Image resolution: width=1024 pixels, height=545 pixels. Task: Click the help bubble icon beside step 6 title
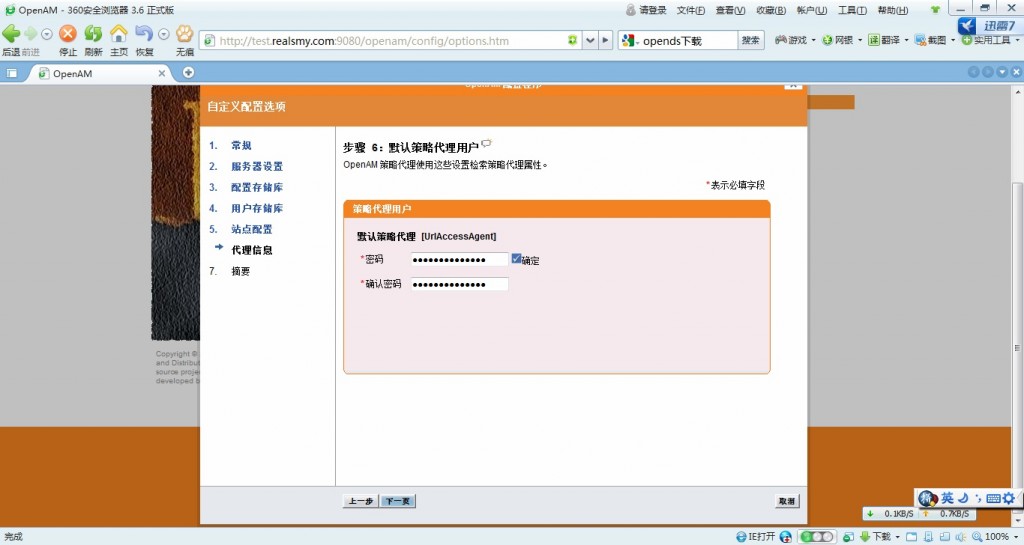click(x=487, y=144)
